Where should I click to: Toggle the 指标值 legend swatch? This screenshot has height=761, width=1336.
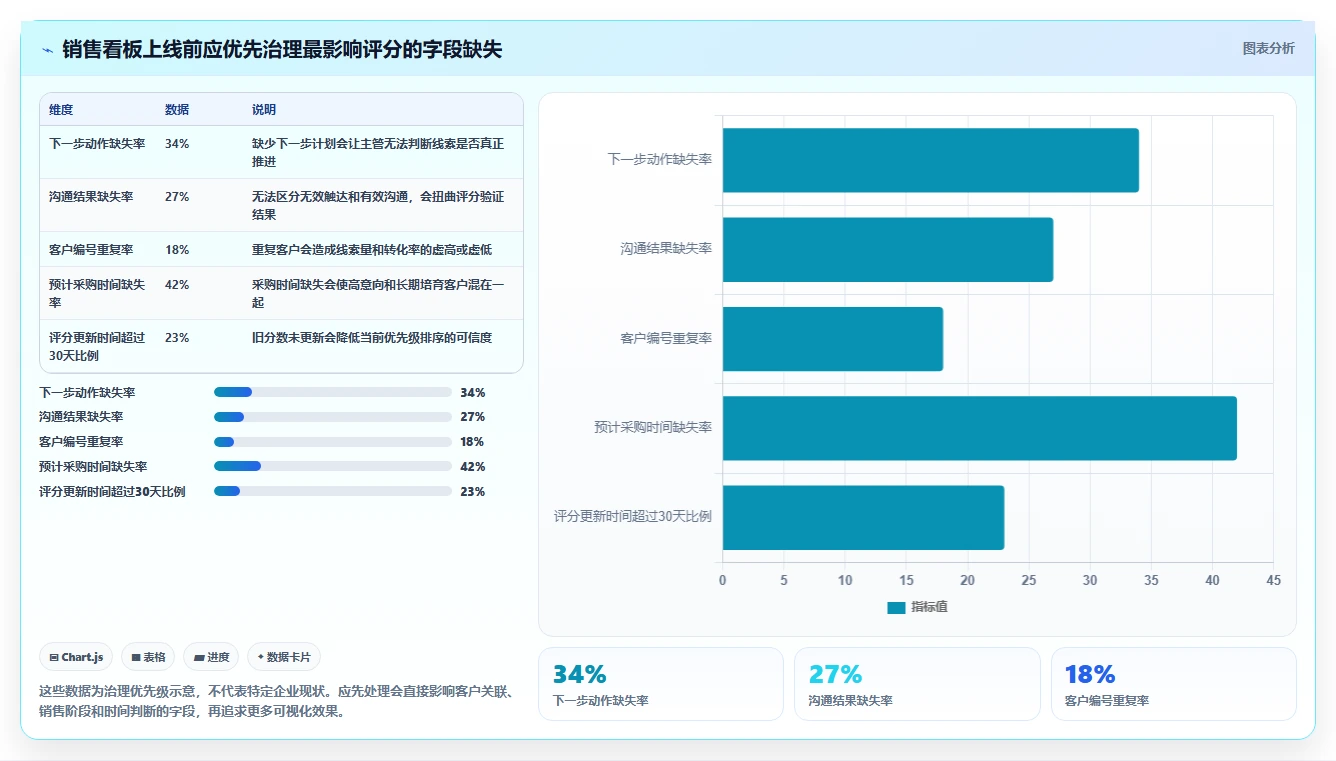tap(896, 607)
